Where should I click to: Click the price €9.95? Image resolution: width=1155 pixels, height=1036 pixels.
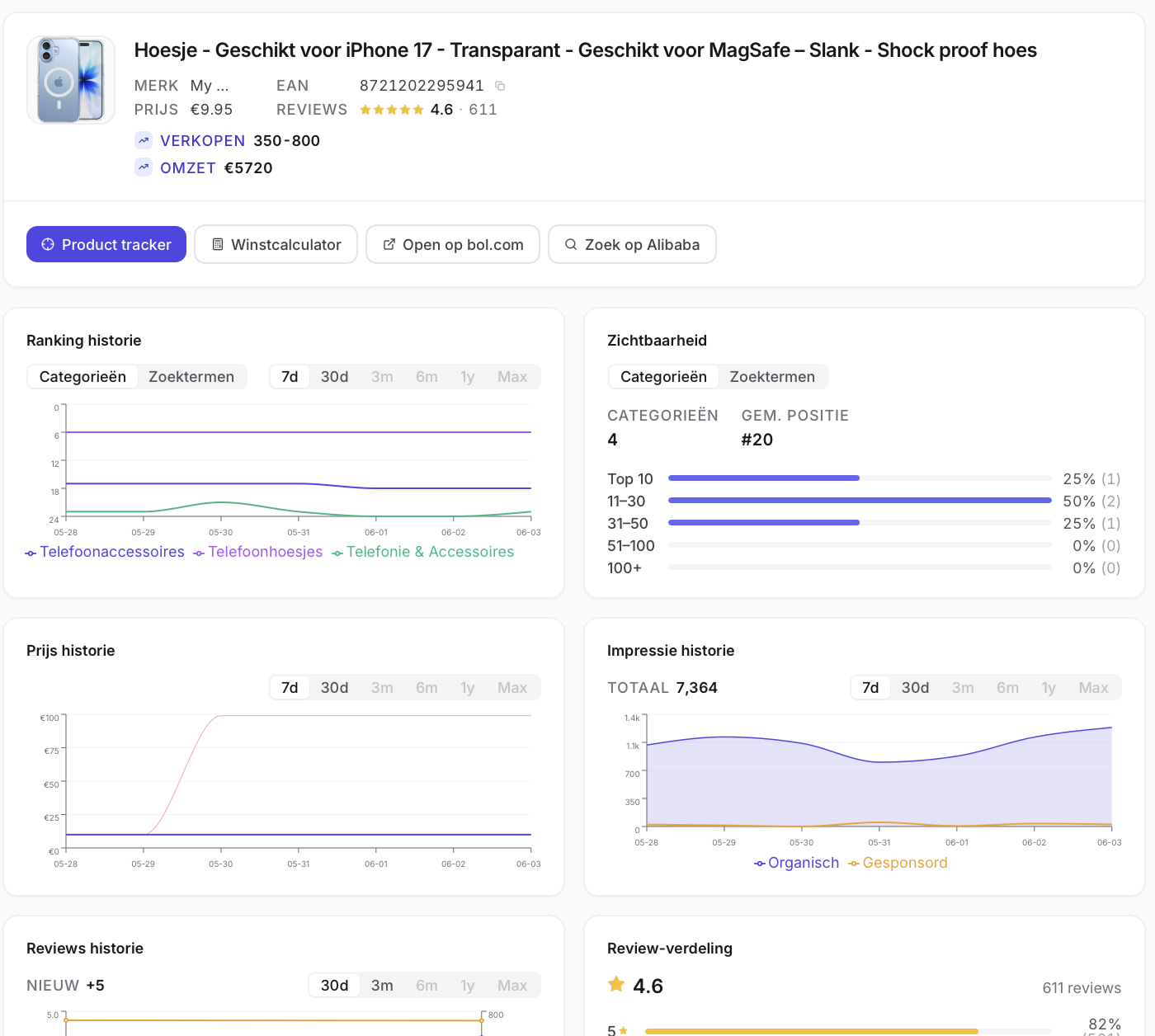coord(211,110)
